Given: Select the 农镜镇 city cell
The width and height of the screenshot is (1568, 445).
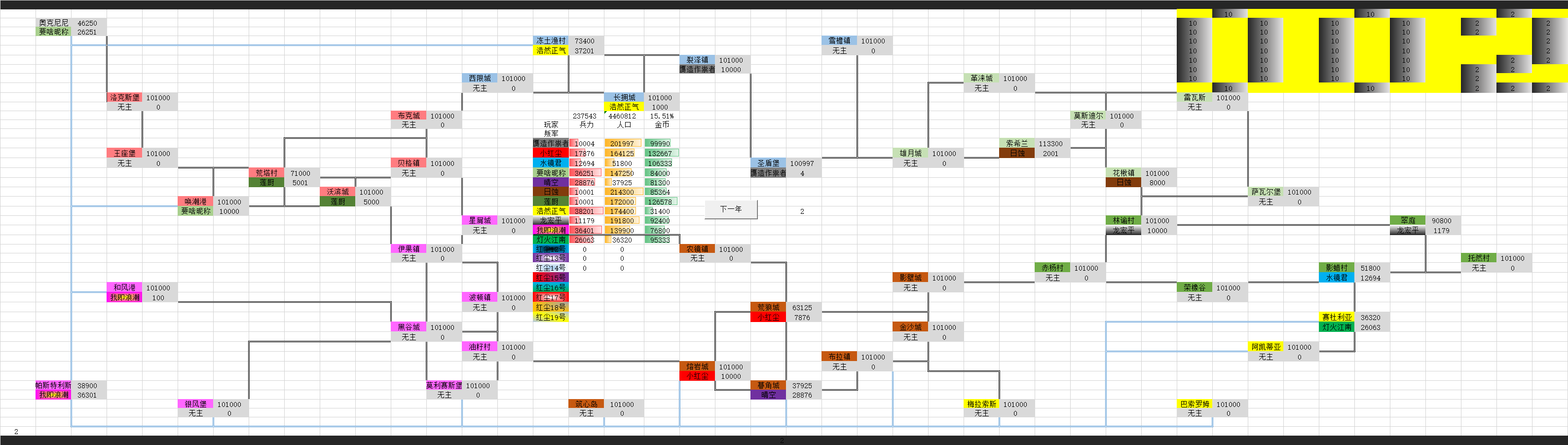Looking at the screenshot, I should 697,249.
